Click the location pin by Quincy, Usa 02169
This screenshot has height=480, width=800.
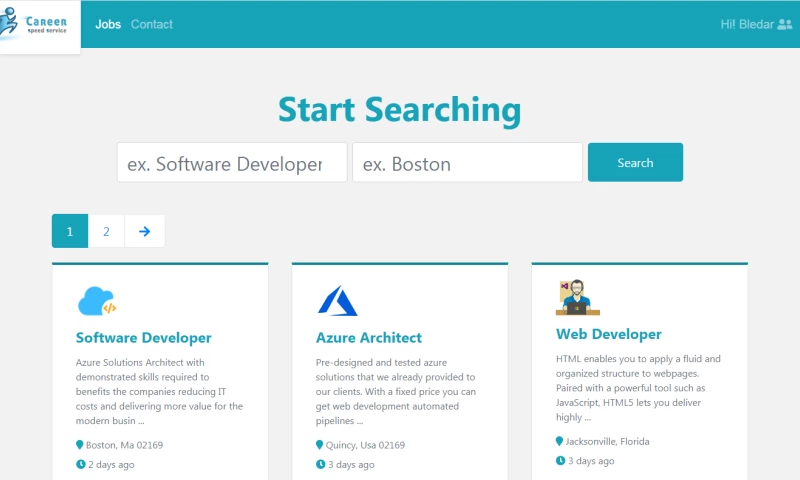tap(319, 445)
